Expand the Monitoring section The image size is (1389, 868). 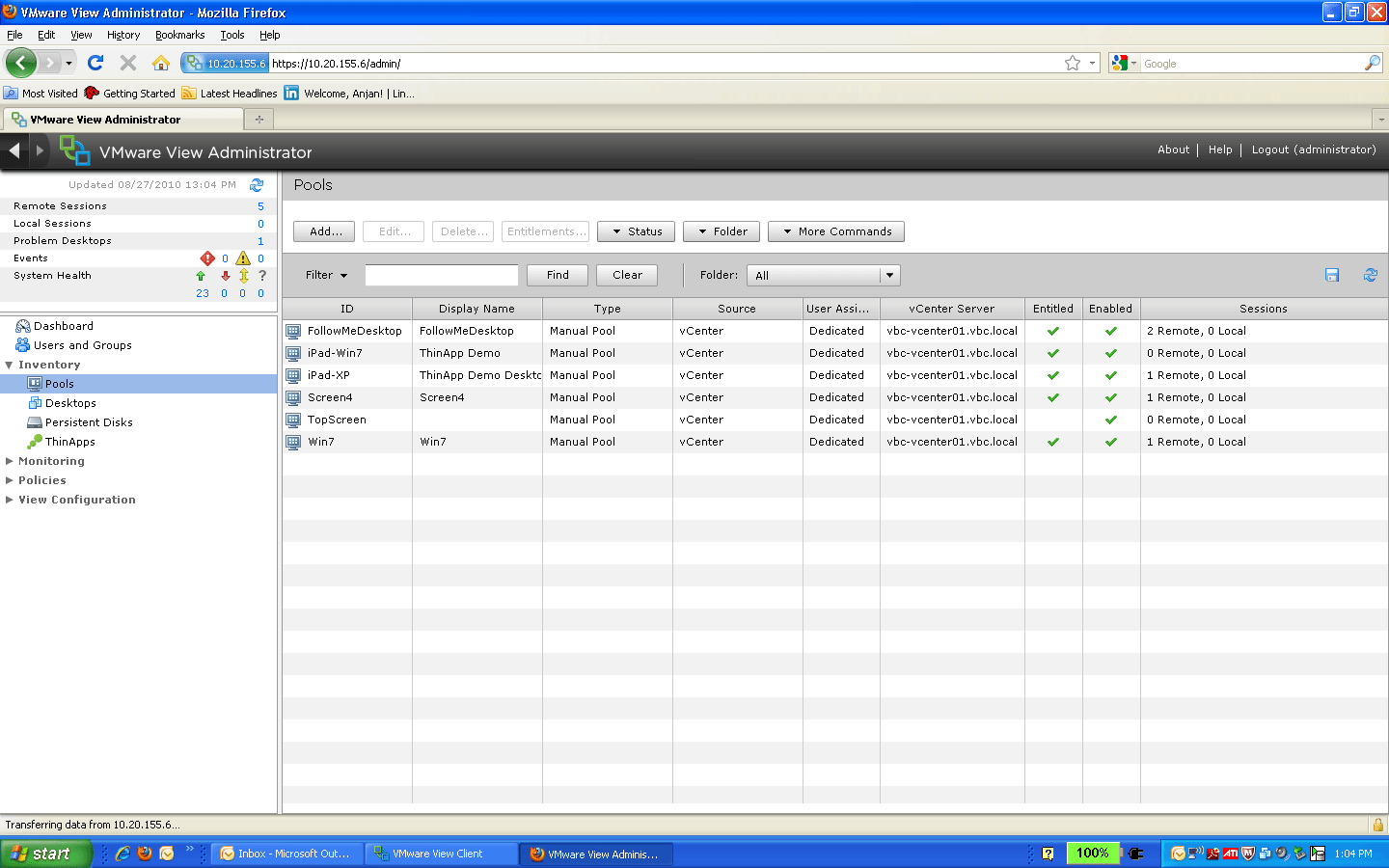10,461
